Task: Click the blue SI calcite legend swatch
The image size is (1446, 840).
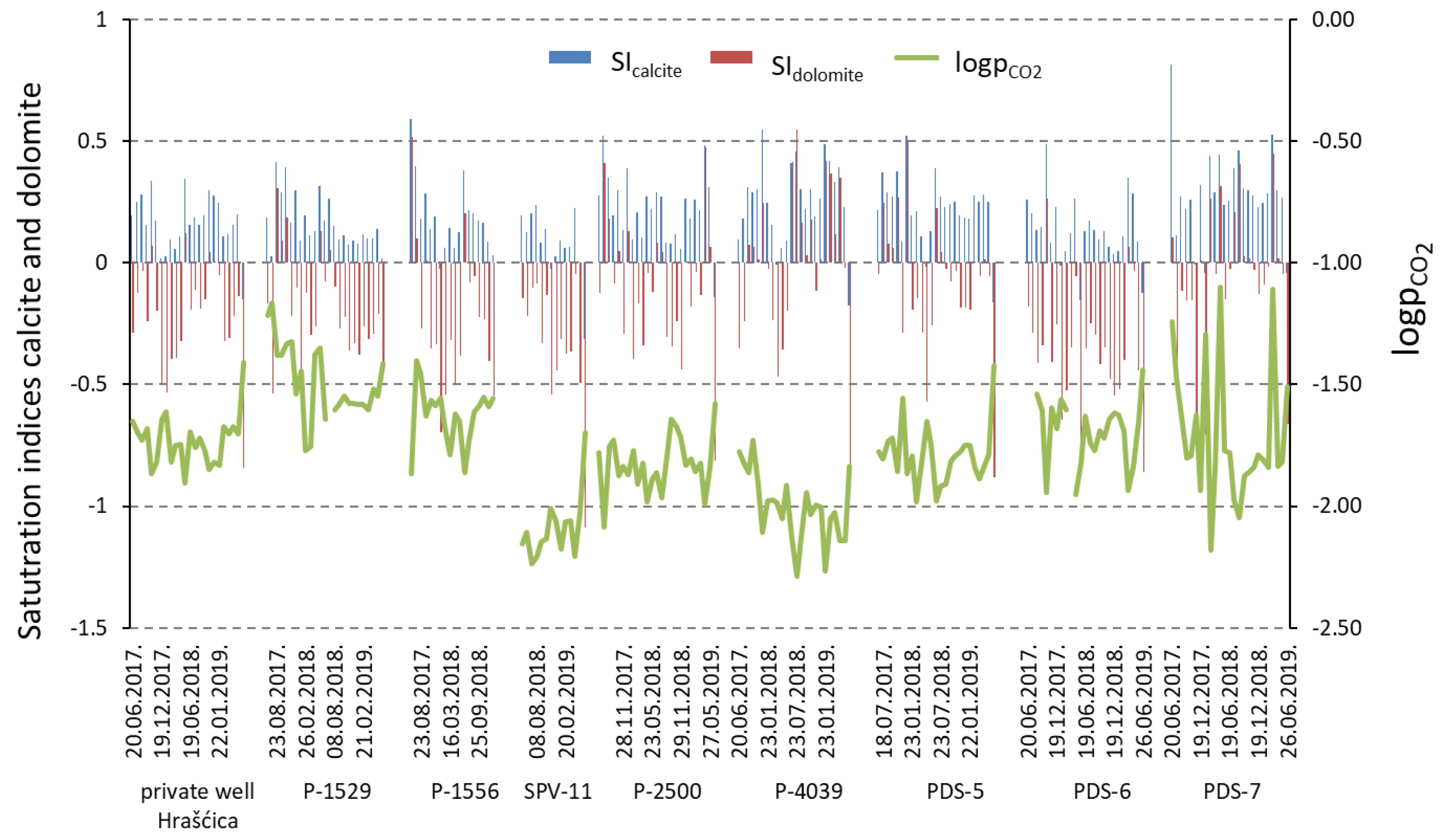Action: (569, 57)
